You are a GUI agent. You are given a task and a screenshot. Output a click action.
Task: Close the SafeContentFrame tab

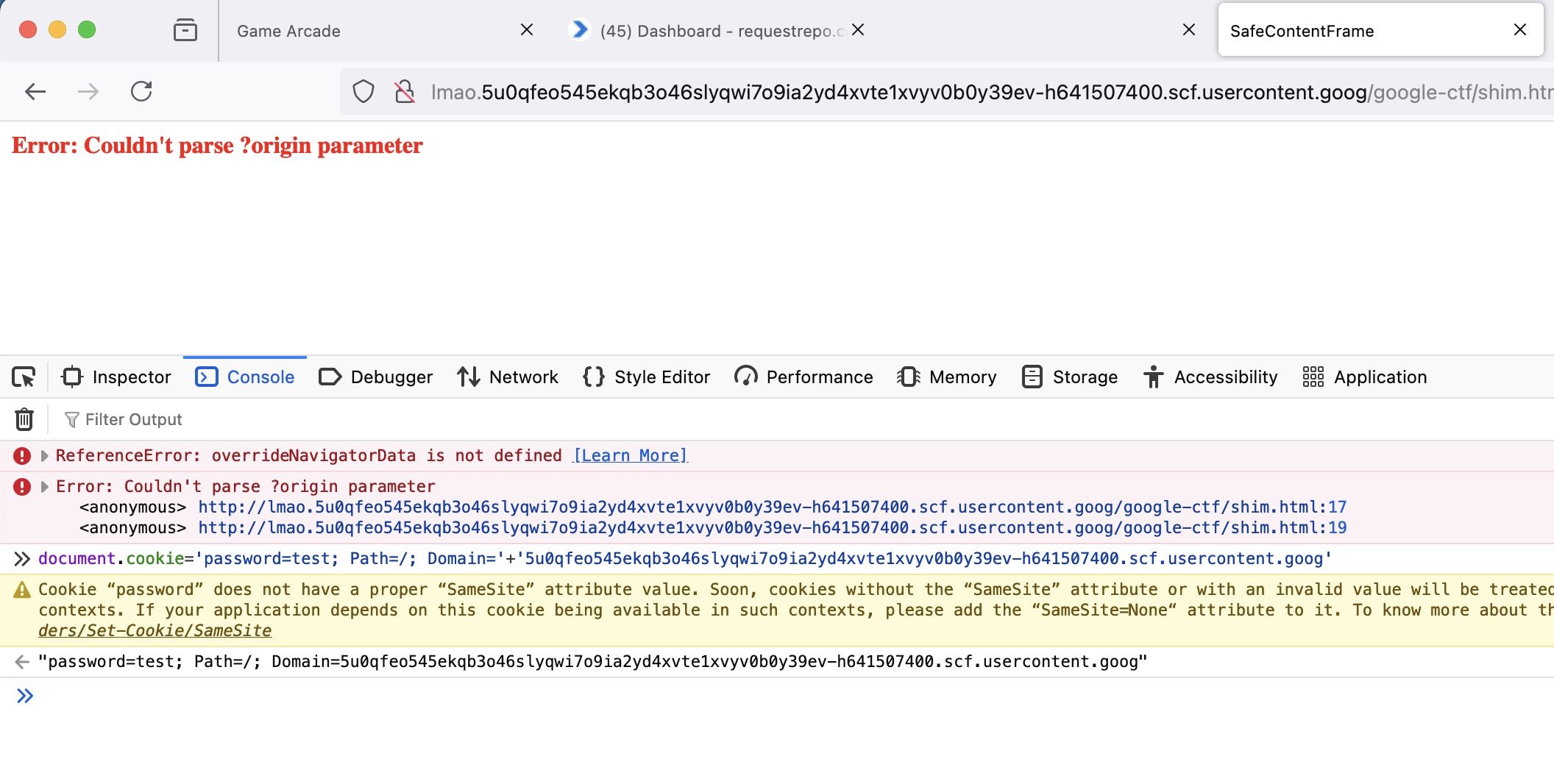(1519, 30)
